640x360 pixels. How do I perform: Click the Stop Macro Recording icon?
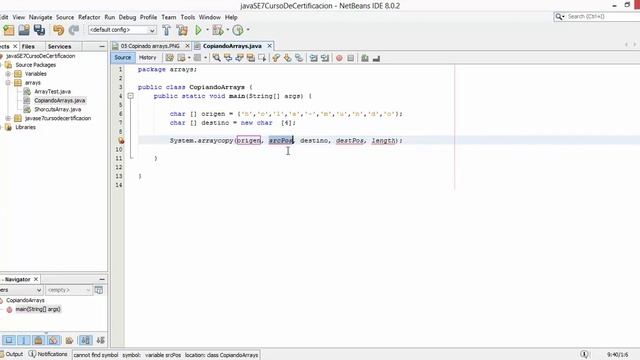(x=351, y=58)
